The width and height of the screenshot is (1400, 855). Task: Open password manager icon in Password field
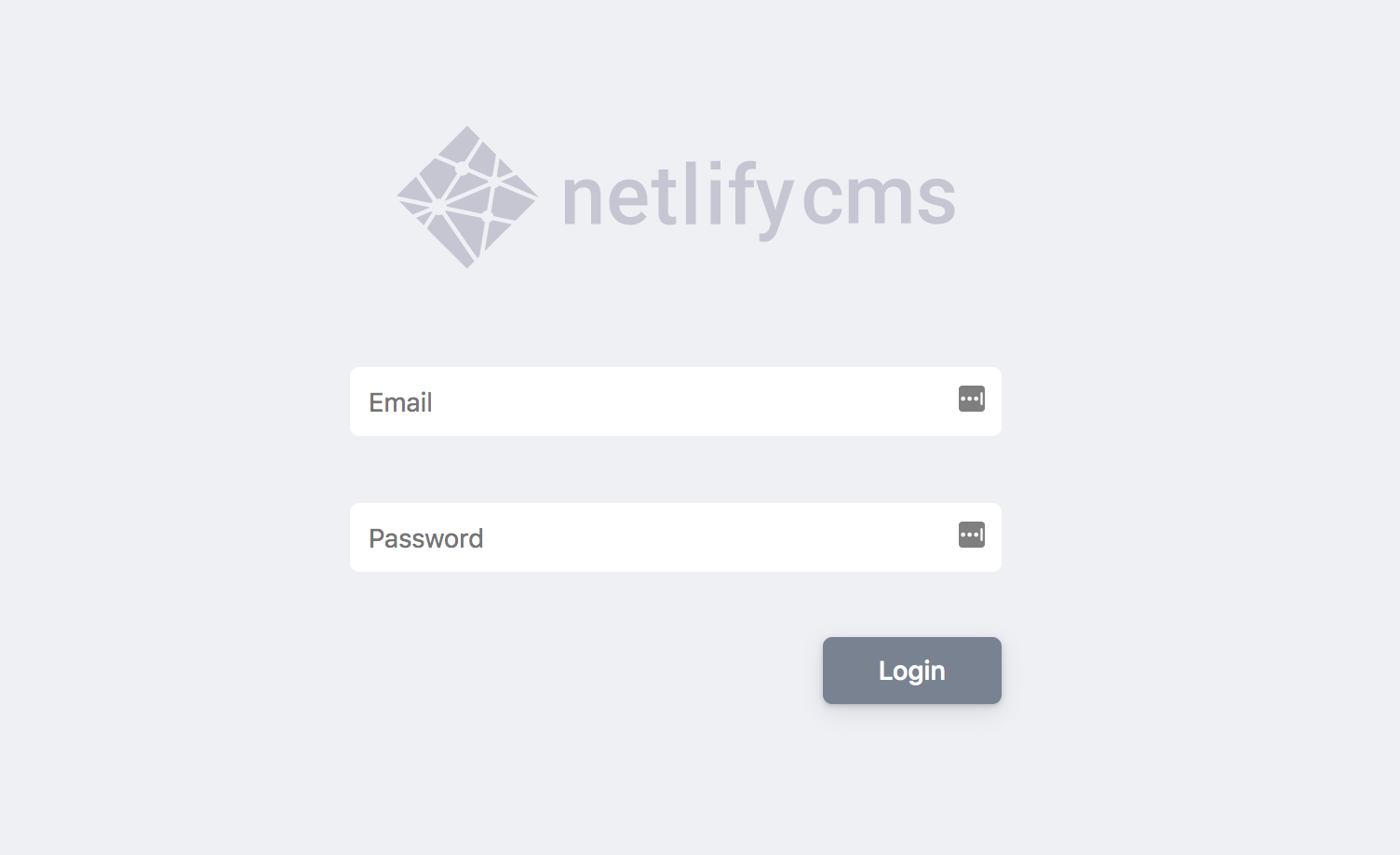point(971,535)
